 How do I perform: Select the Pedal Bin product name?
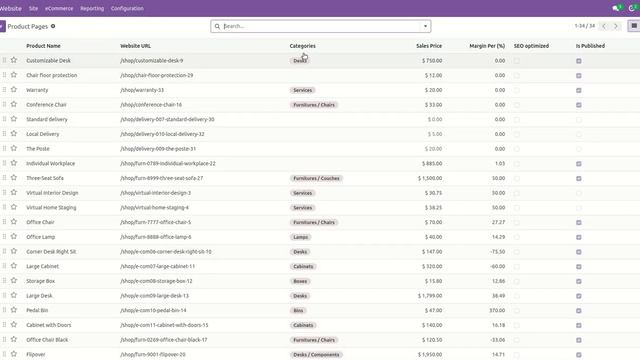click(37, 310)
